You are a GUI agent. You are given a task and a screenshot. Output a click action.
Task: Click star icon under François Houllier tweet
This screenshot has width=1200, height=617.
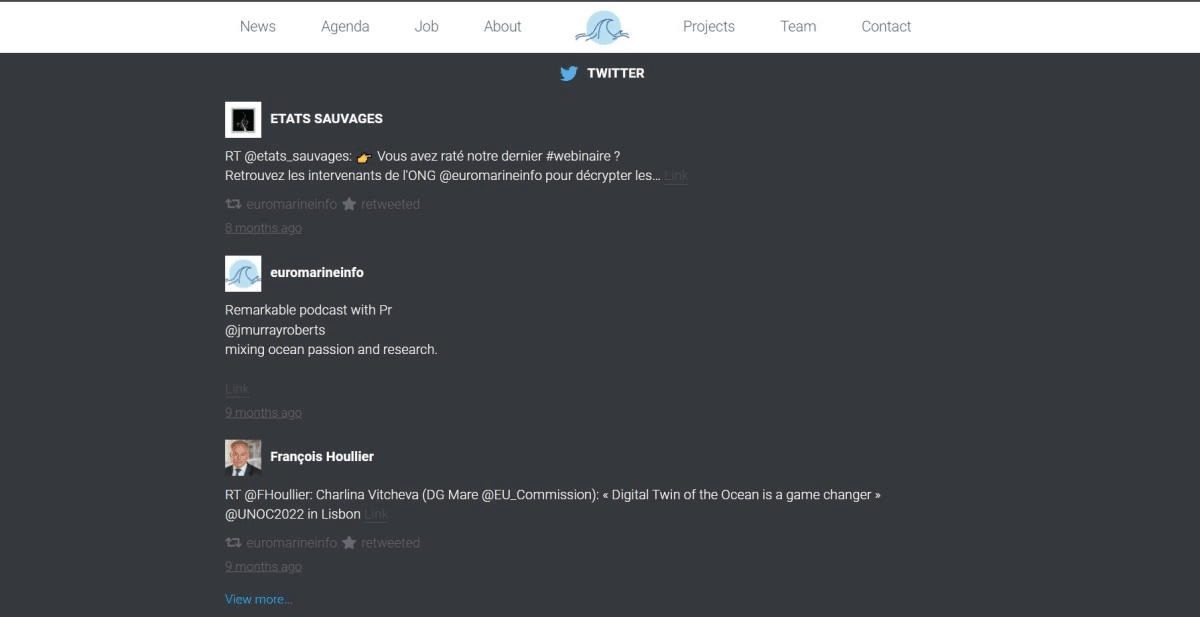349,543
